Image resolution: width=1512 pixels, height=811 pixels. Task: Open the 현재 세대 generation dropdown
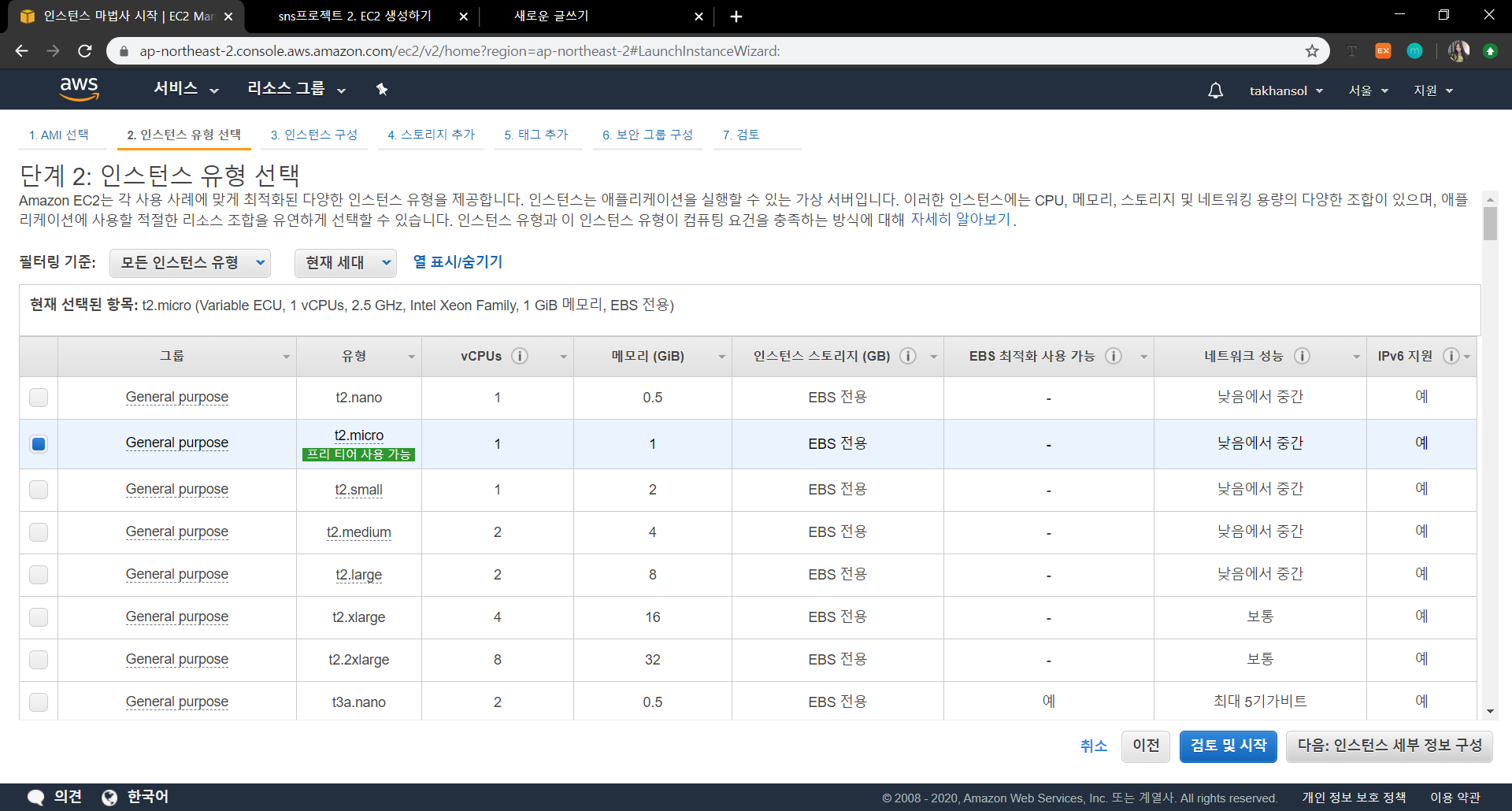pyautogui.click(x=345, y=263)
